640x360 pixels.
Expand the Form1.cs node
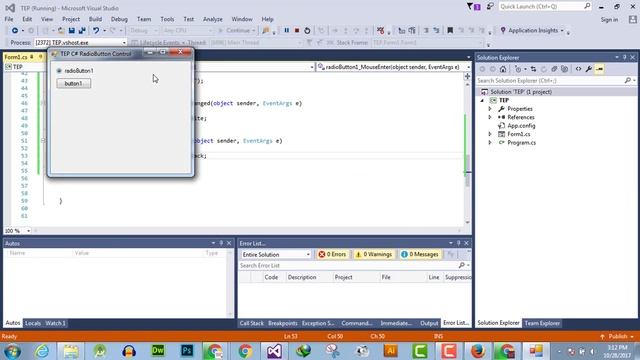(490, 134)
